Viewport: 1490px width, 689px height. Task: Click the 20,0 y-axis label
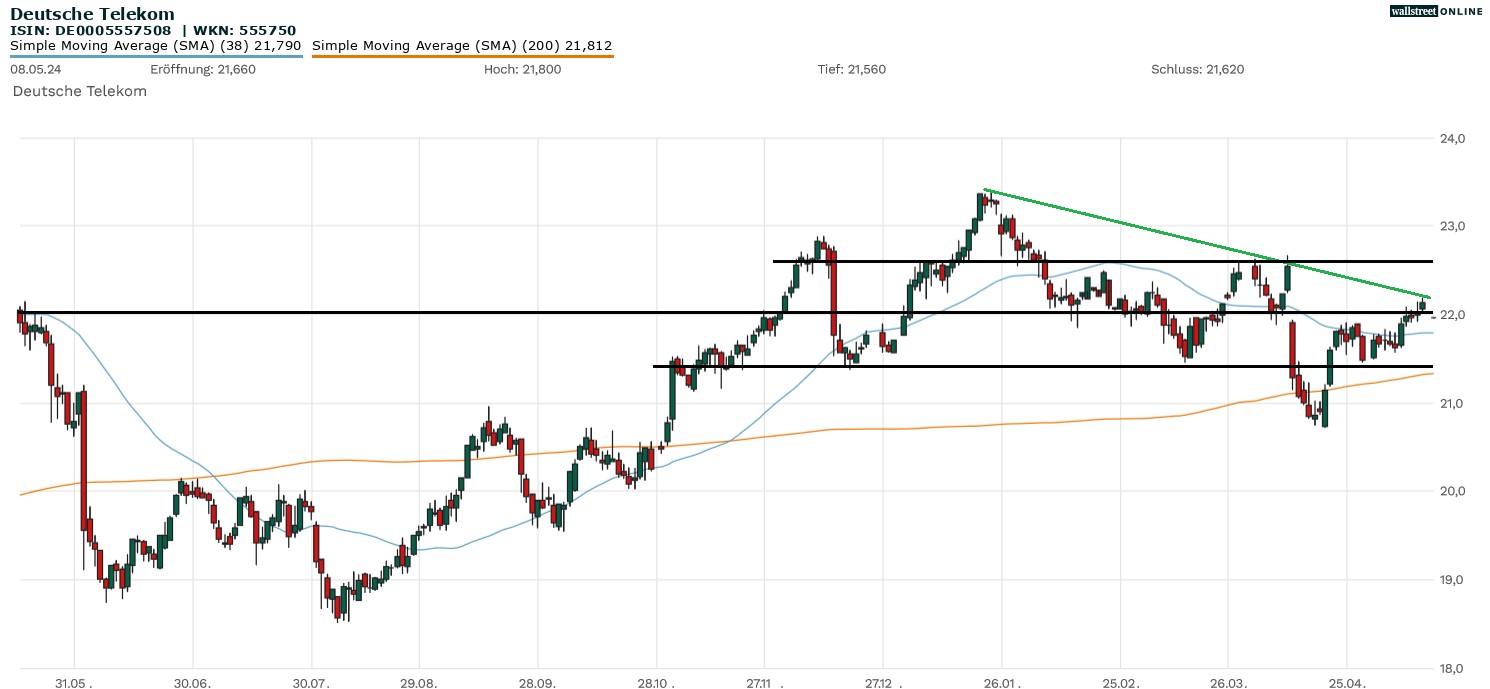(x=1452, y=491)
